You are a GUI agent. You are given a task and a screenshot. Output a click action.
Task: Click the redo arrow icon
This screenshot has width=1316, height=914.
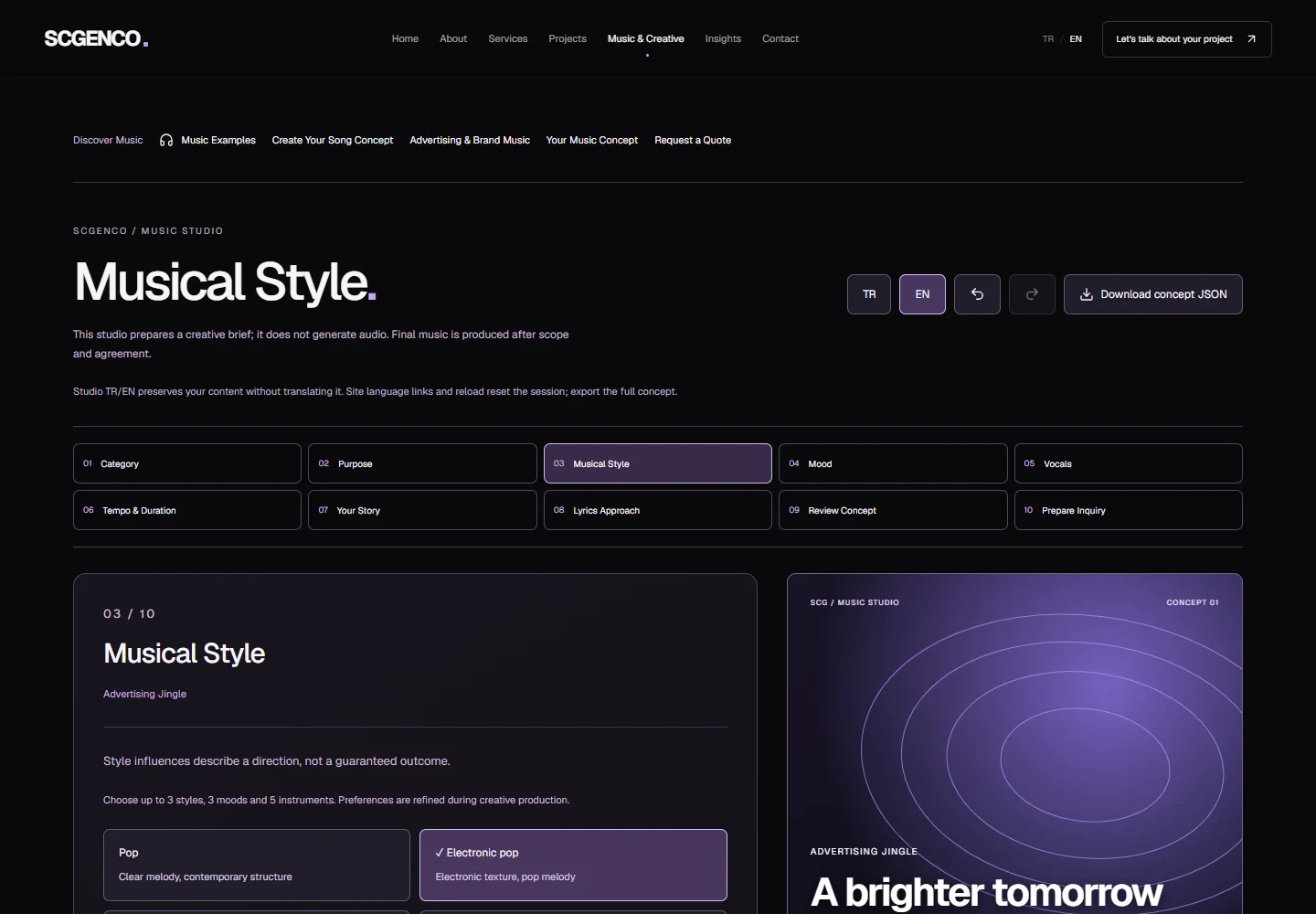click(1032, 294)
